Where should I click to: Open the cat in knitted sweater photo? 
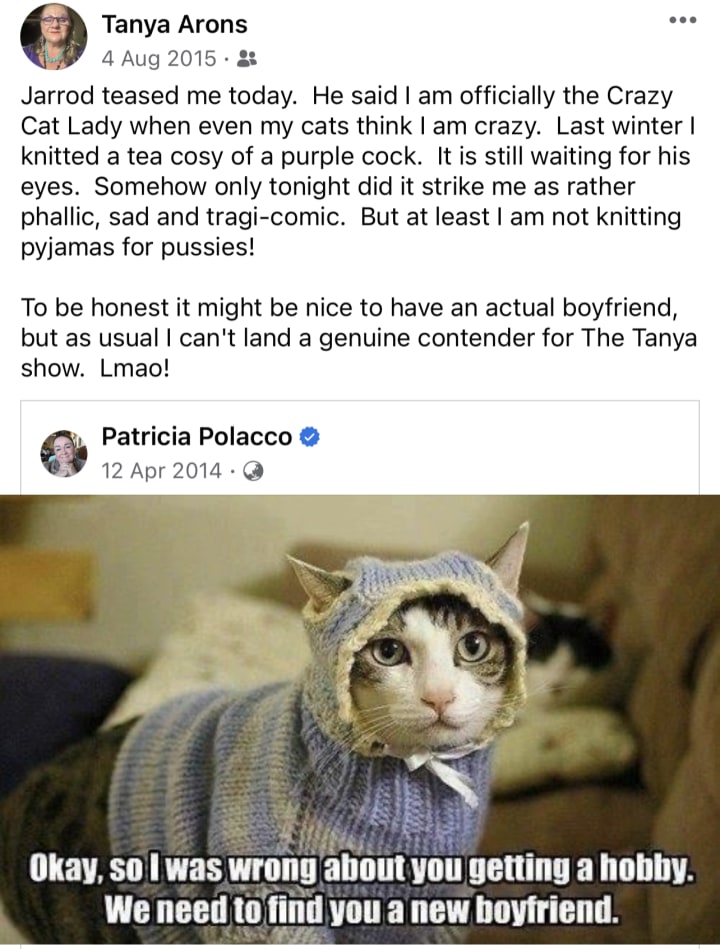[x=360, y=720]
